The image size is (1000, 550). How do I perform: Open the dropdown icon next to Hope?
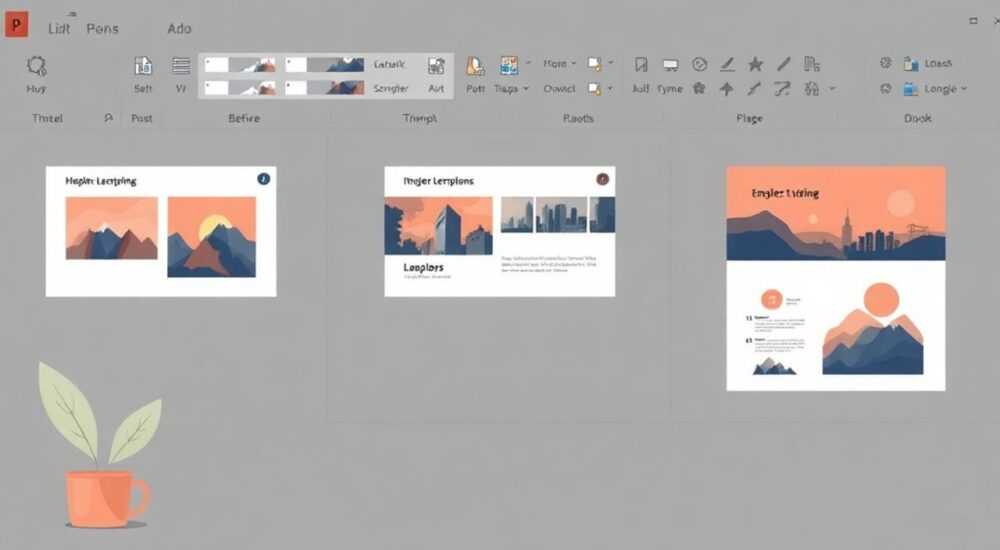click(x=599, y=64)
